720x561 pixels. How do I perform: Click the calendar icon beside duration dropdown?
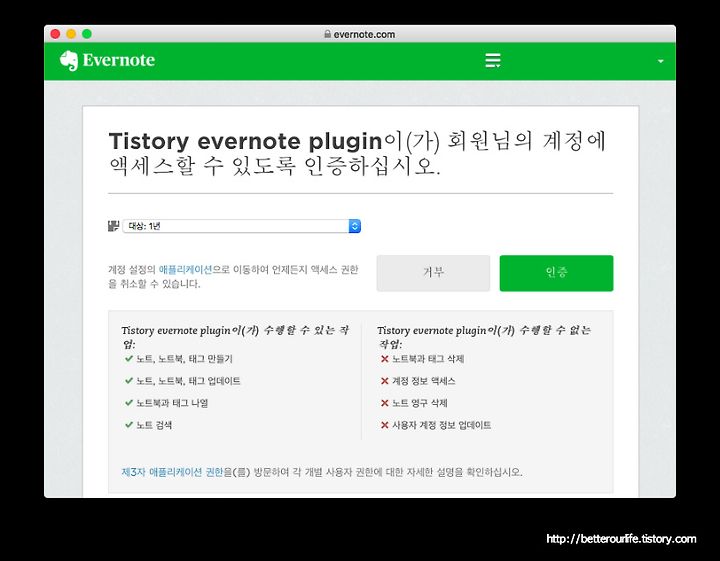[113, 226]
